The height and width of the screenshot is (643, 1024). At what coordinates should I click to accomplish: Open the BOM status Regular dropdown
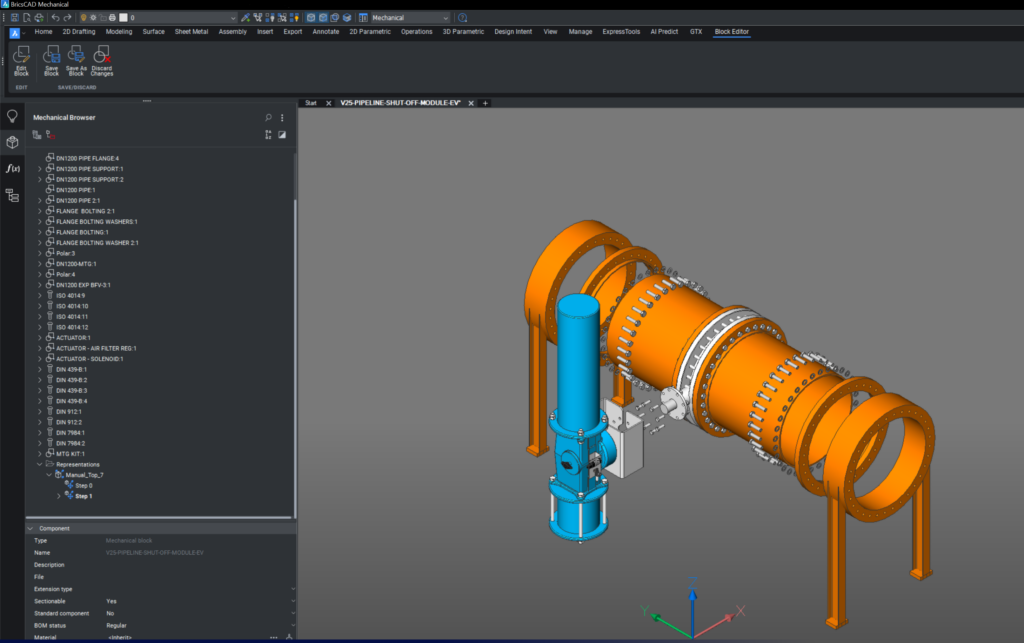click(293, 625)
